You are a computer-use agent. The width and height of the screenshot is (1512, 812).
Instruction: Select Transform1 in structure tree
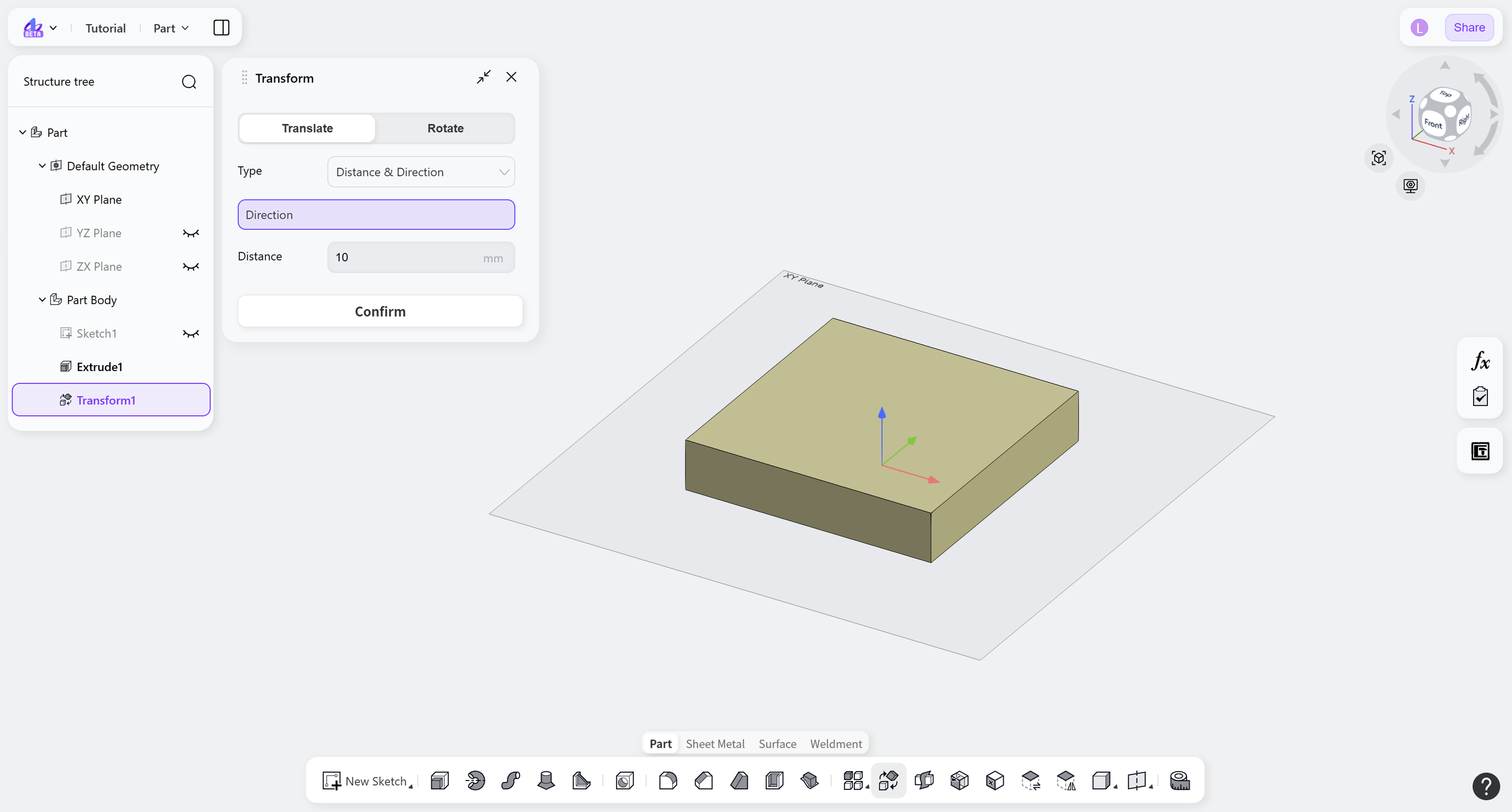pyautogui.click(x=111, y=400)
